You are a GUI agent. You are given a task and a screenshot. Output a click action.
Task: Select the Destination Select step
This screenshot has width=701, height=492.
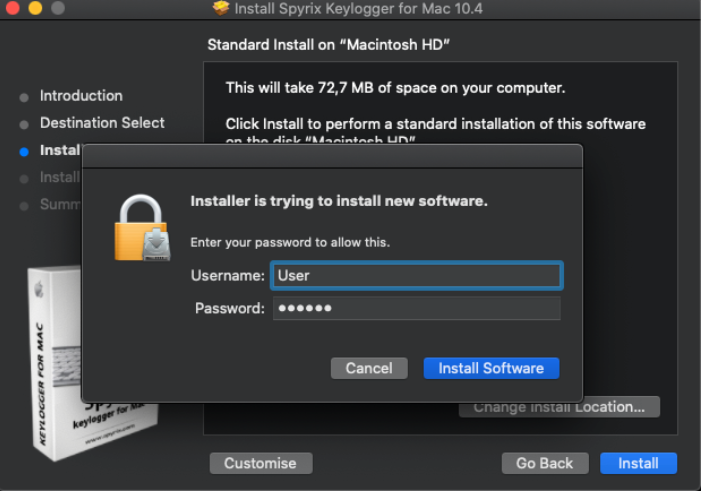102,123
